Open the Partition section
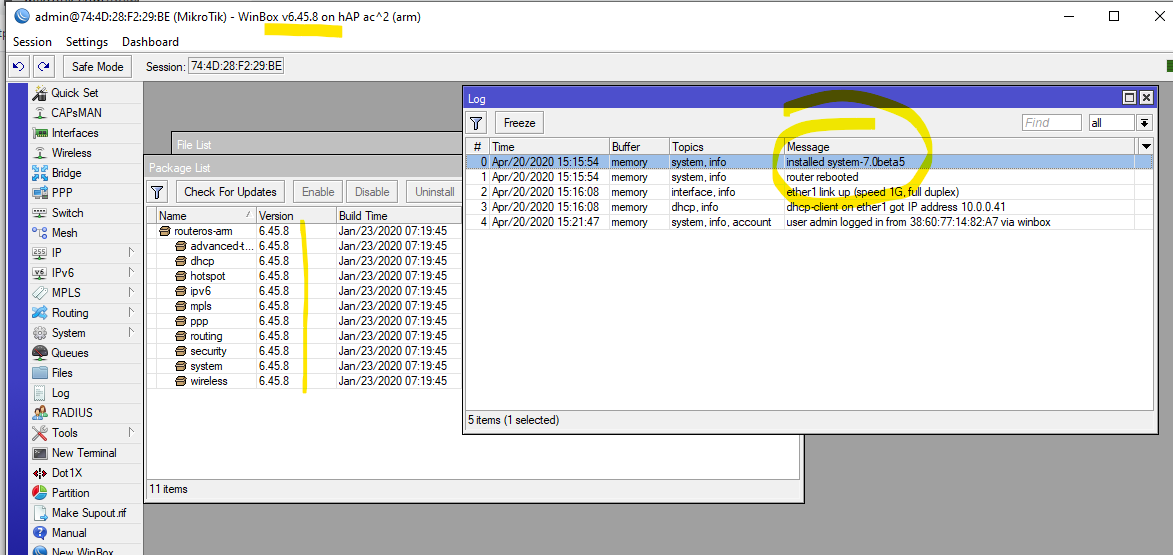Viewport: 1173px width, 555px height. tap(70, 493)
